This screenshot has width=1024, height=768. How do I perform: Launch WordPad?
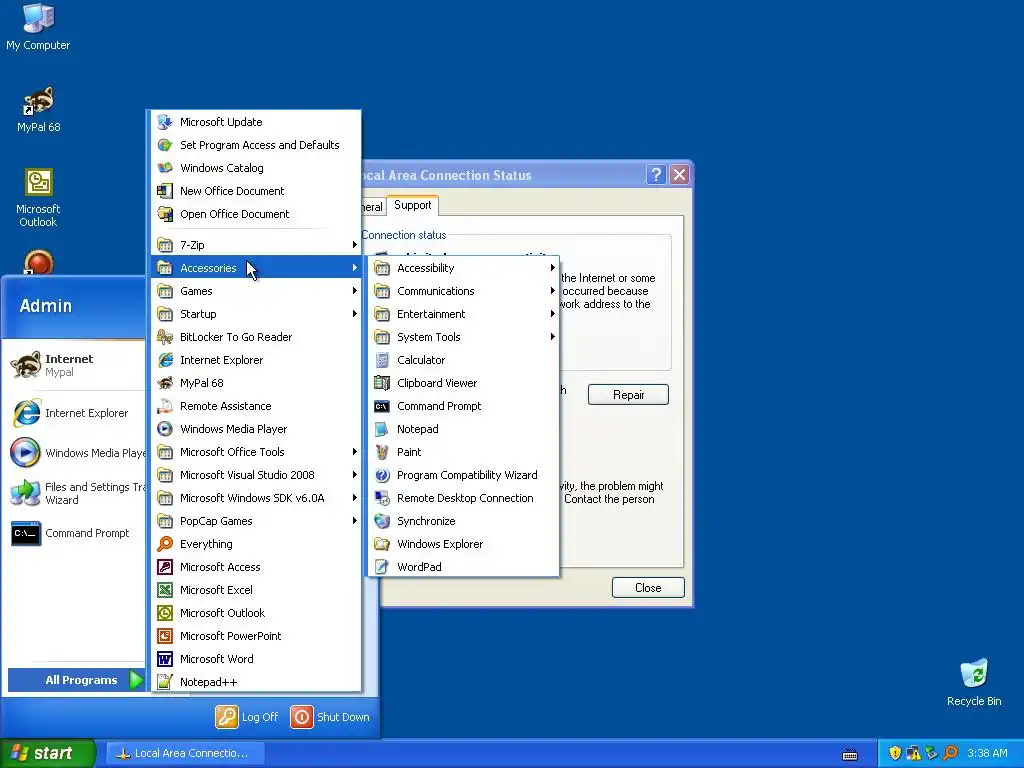(x=464, y=566)
